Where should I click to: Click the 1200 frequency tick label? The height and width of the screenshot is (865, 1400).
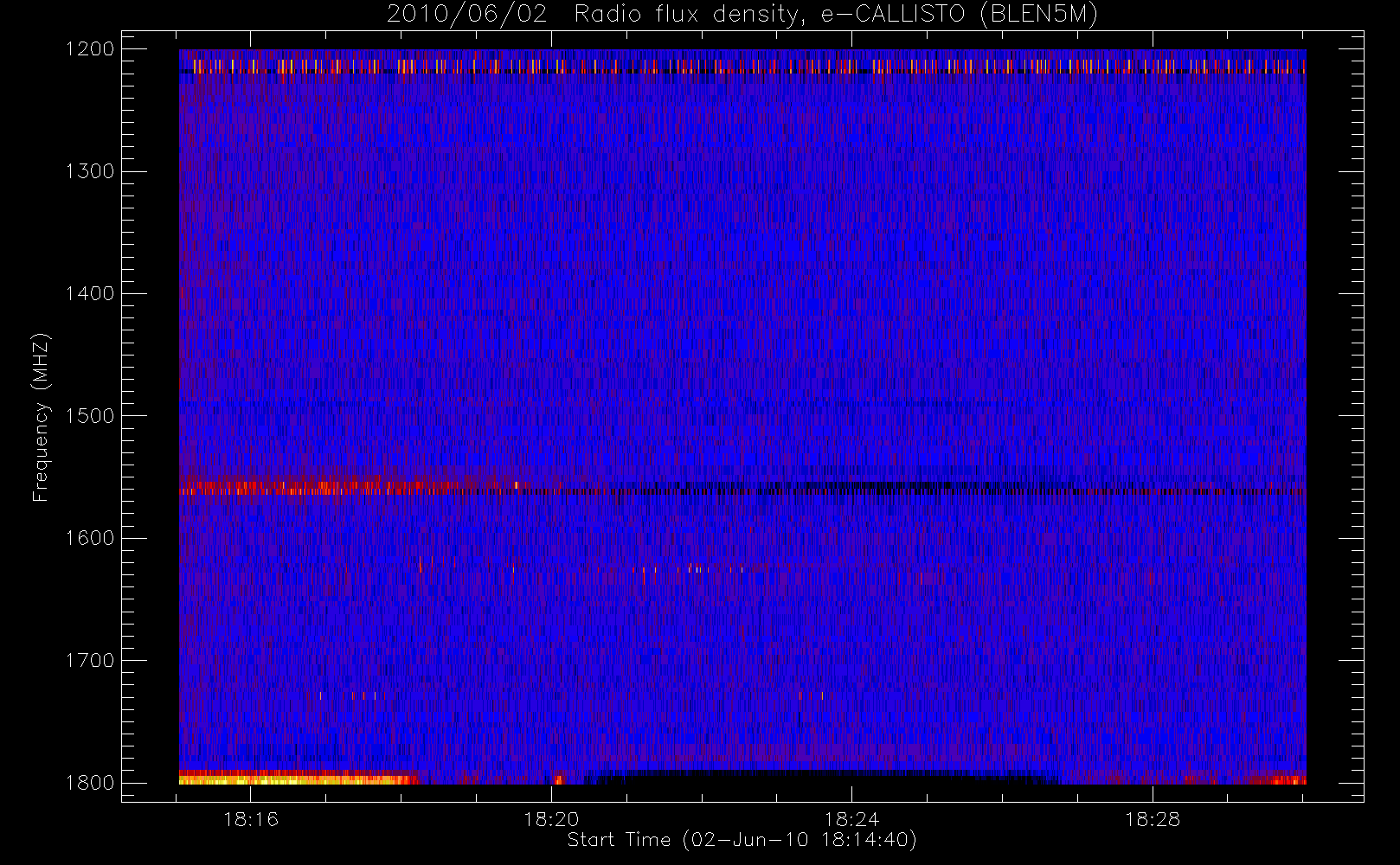89,49
